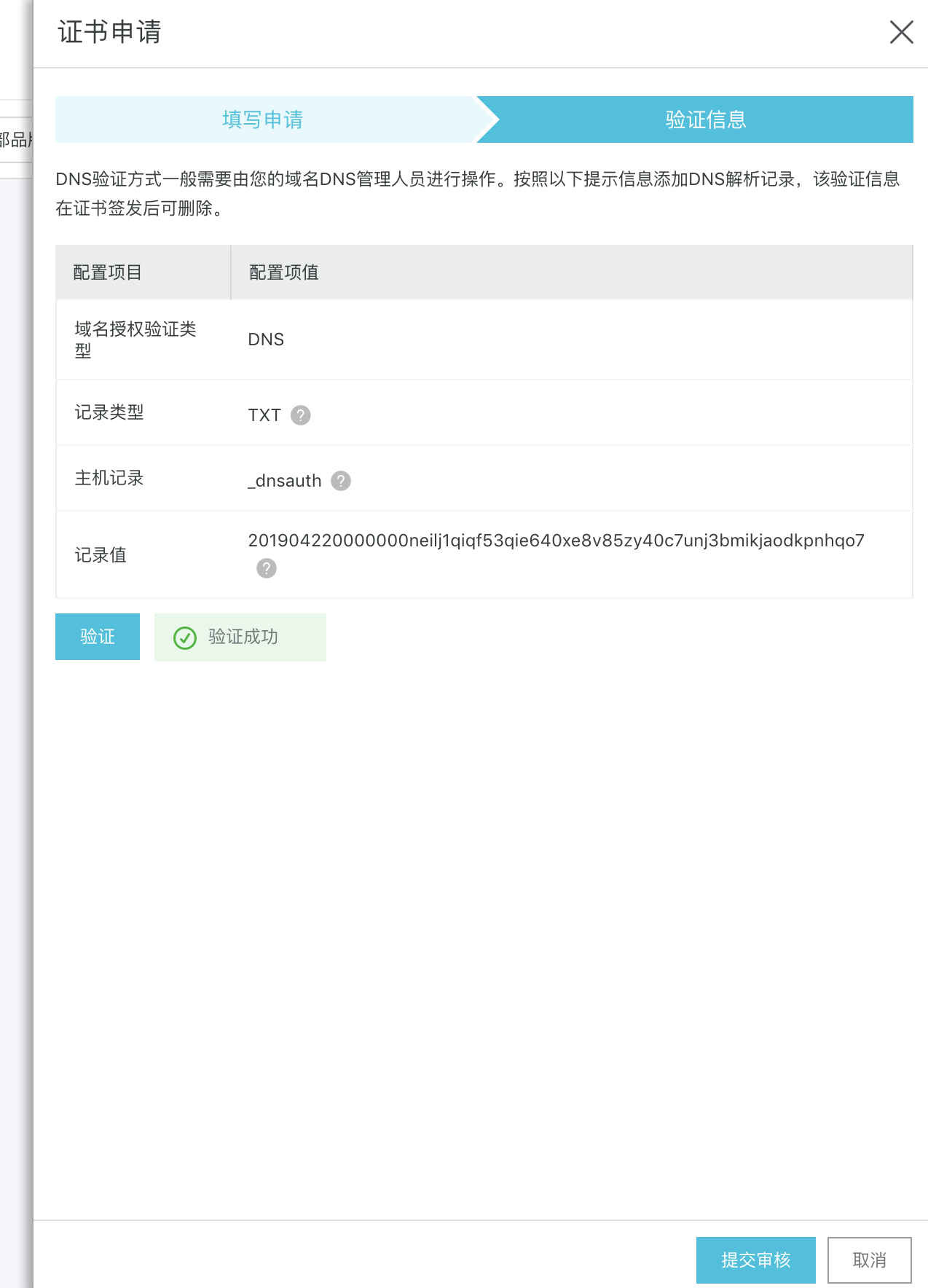Viewport: 928px width, 1288px height.
Task: Select the 验证信息 step
Action: pyautogui.click(x=705, y=119)
